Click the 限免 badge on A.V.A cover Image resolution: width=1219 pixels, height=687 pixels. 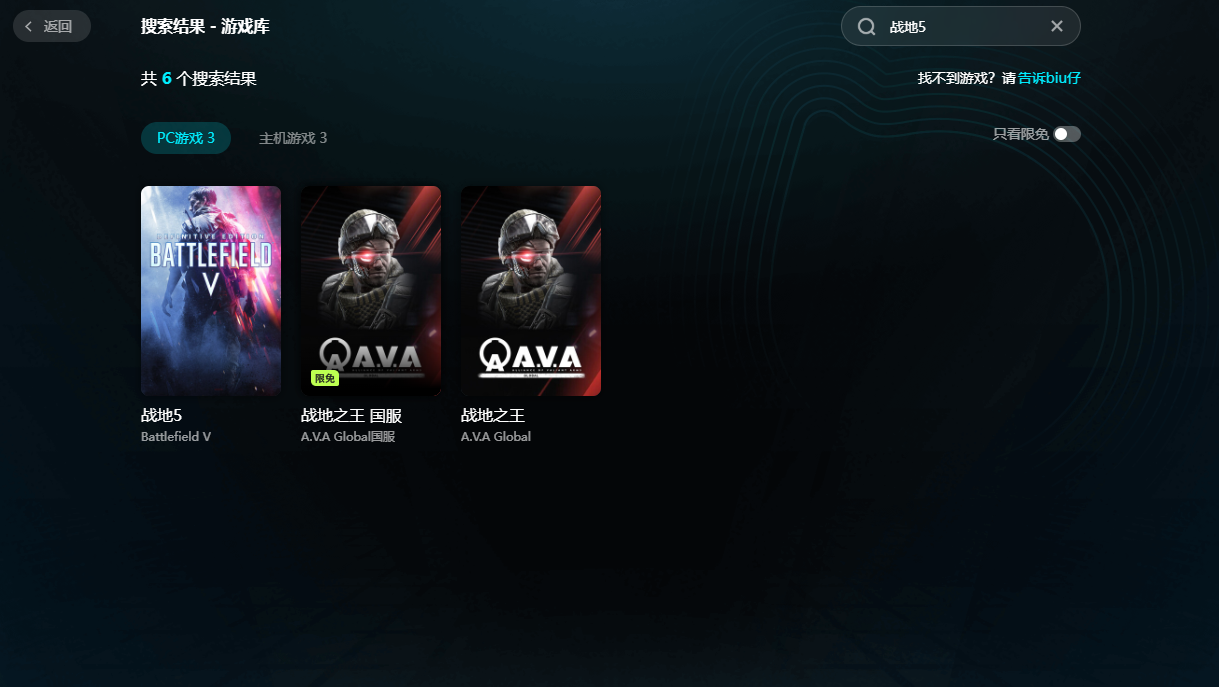tap(325, 378)
